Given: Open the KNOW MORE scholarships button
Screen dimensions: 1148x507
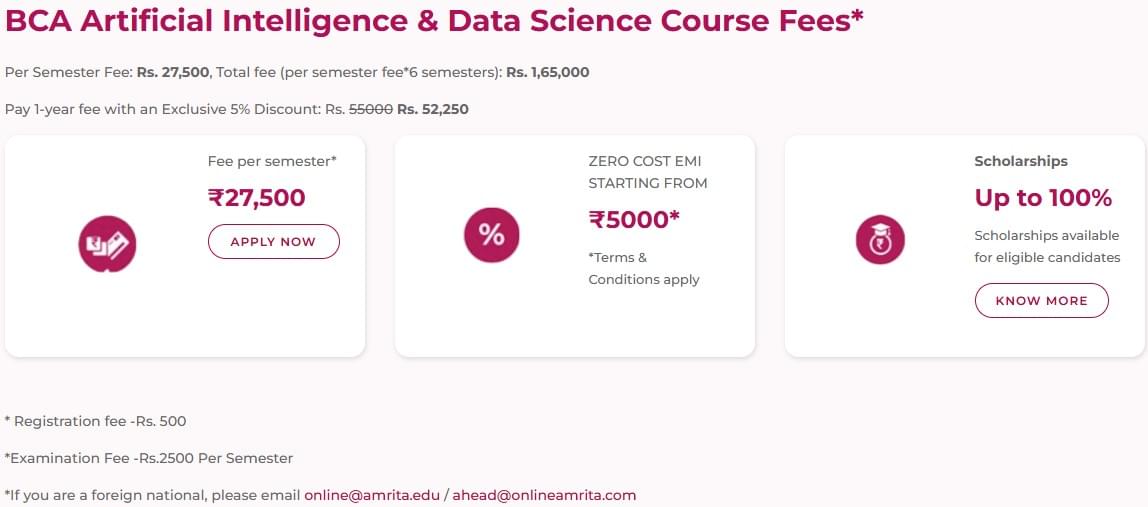Looking at the screenshot, I should pos(1041,301).
